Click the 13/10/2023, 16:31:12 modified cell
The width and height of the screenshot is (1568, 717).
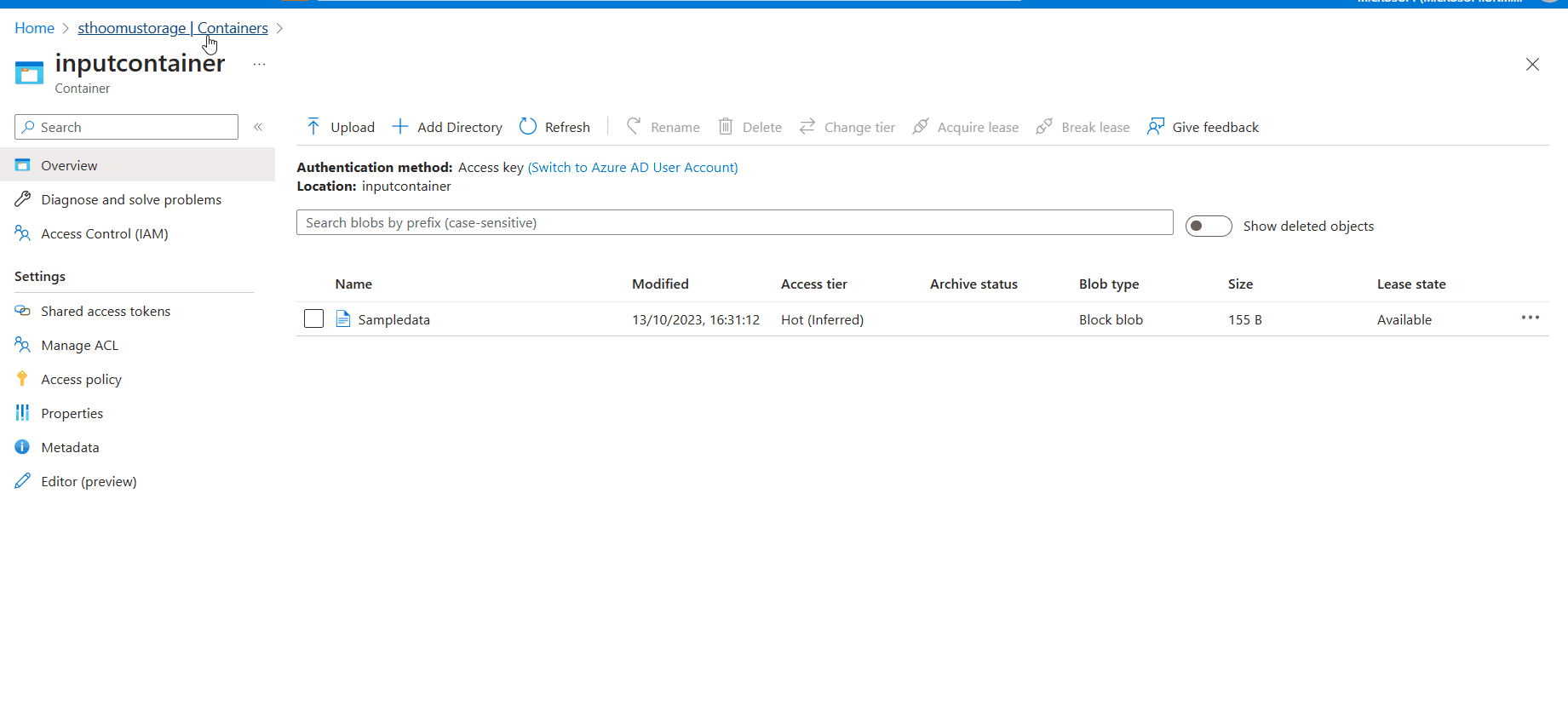pyautogui.click(x=696, y=319)
